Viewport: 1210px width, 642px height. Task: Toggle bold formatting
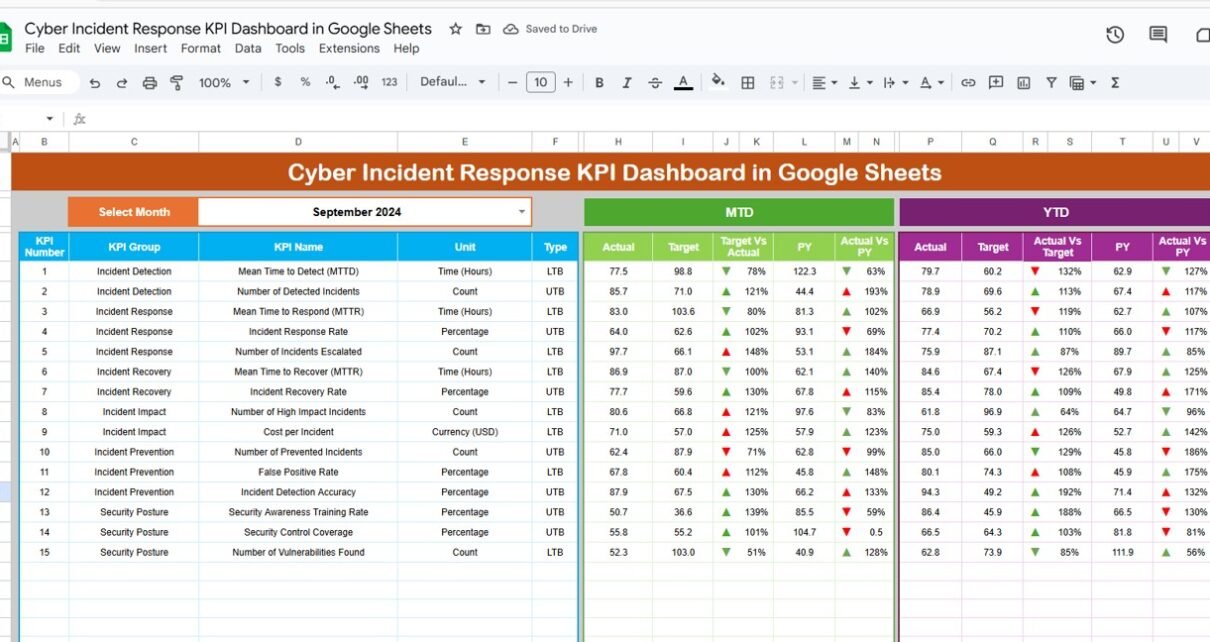(599, 83)
